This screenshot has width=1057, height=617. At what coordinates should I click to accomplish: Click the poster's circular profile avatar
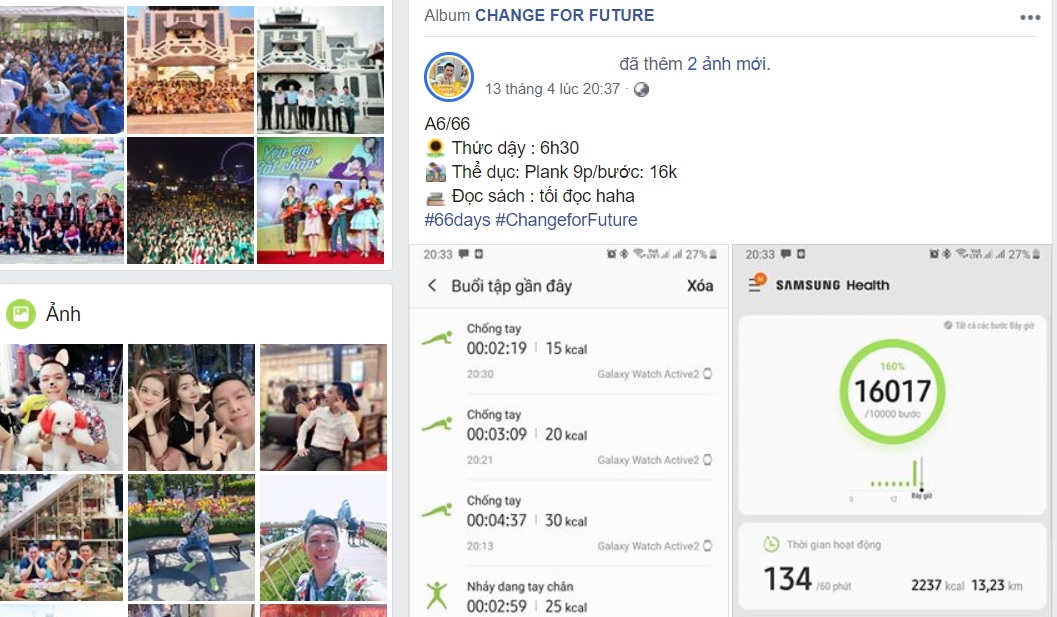click(448, 77)
